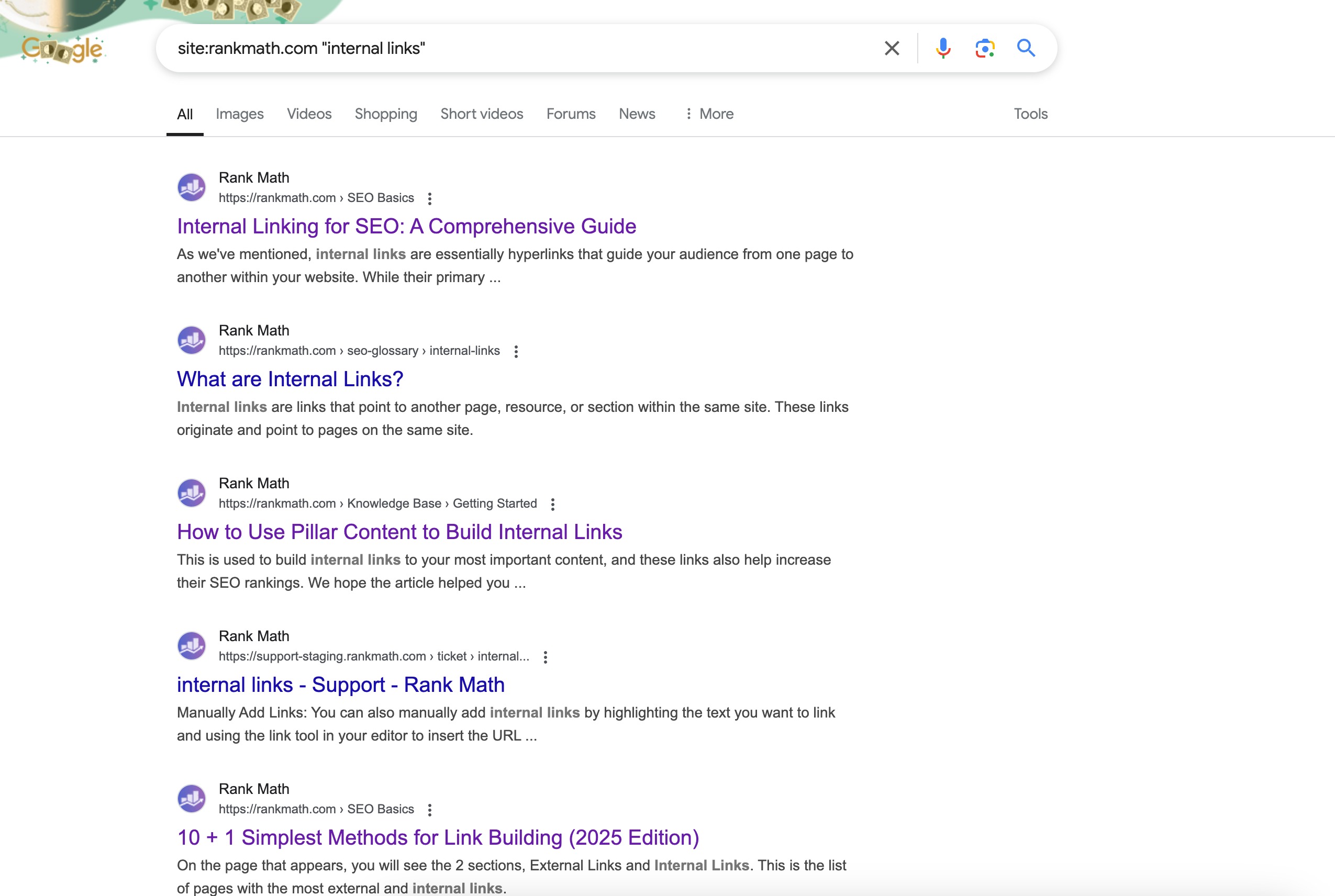The height and width of the screenshot is (896, 1335).
Task: Click Rank Math favicon of internal links Support result
Action: [x=192, y=646]
